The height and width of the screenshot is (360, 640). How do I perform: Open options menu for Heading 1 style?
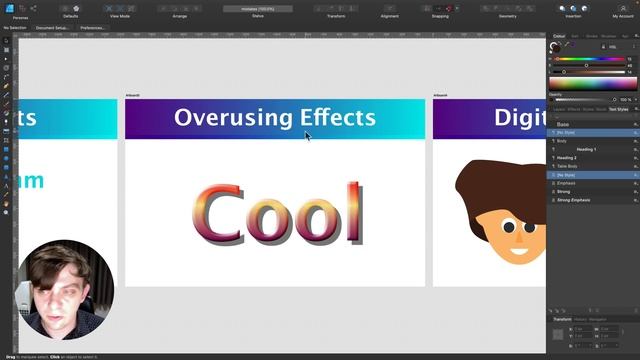pos(636,149)
